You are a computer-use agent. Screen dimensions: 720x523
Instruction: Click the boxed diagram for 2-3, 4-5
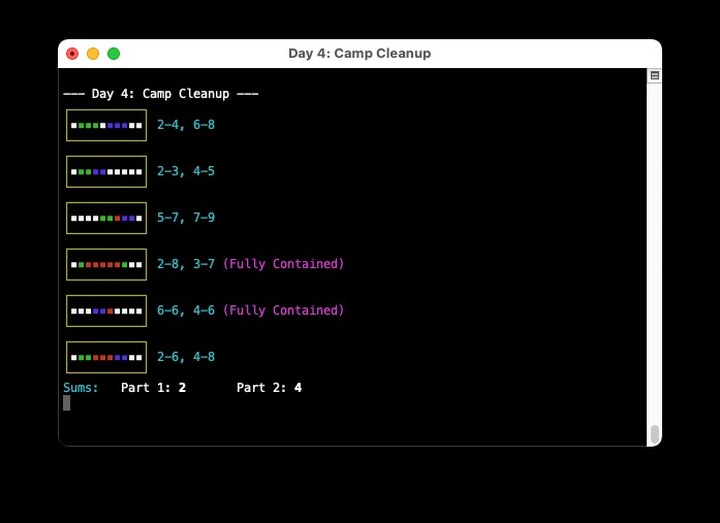107,172
